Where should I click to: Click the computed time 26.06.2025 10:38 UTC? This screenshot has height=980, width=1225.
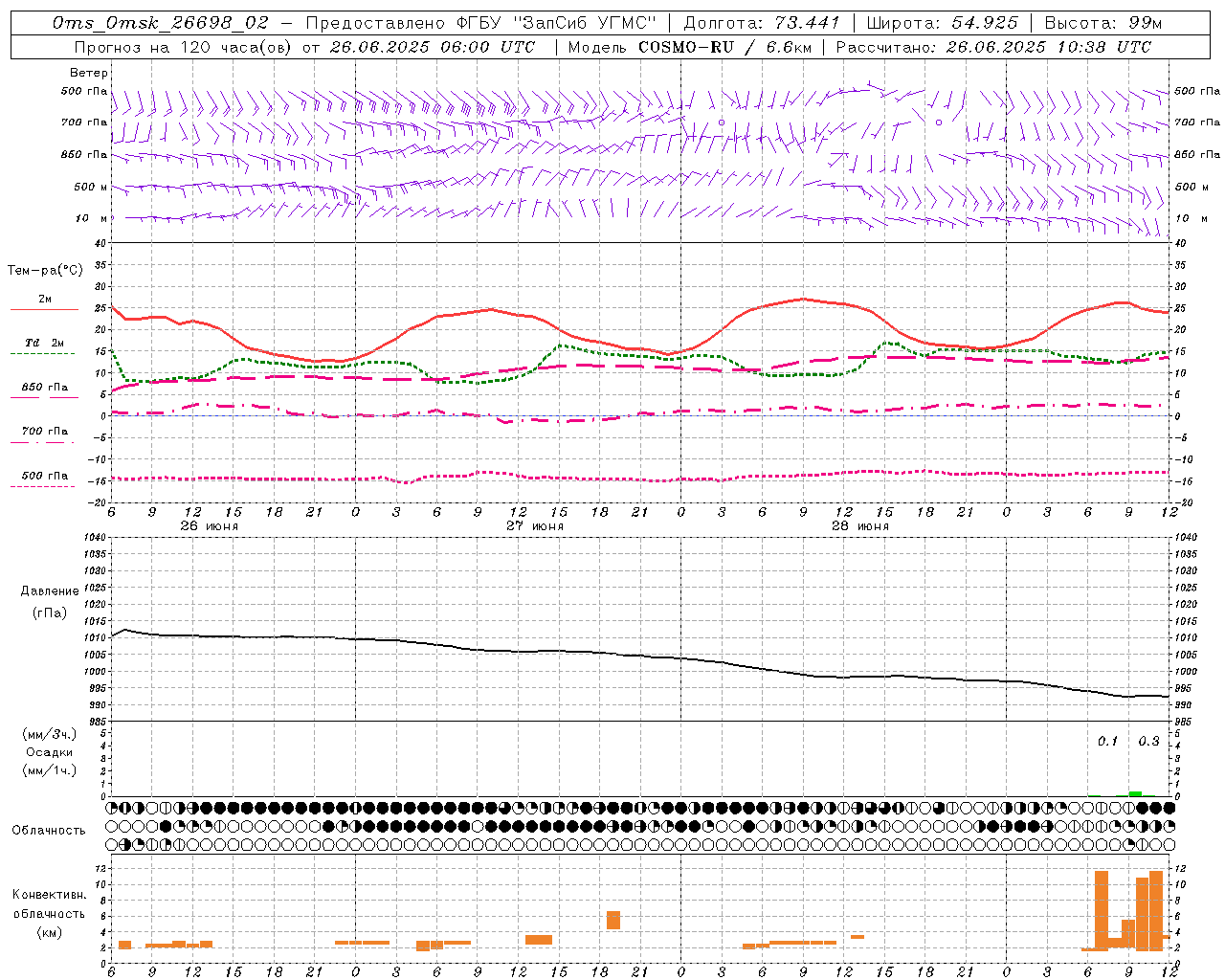point(1049,46)
